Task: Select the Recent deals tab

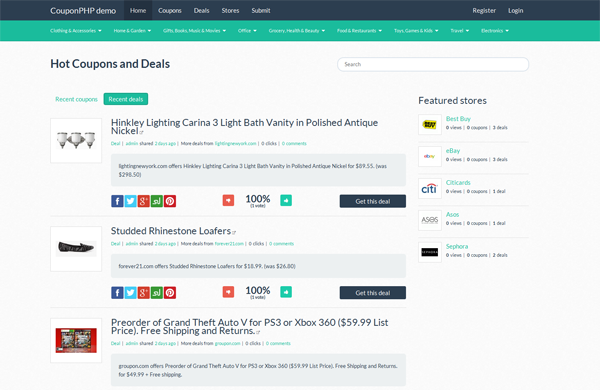Action: 126,99
